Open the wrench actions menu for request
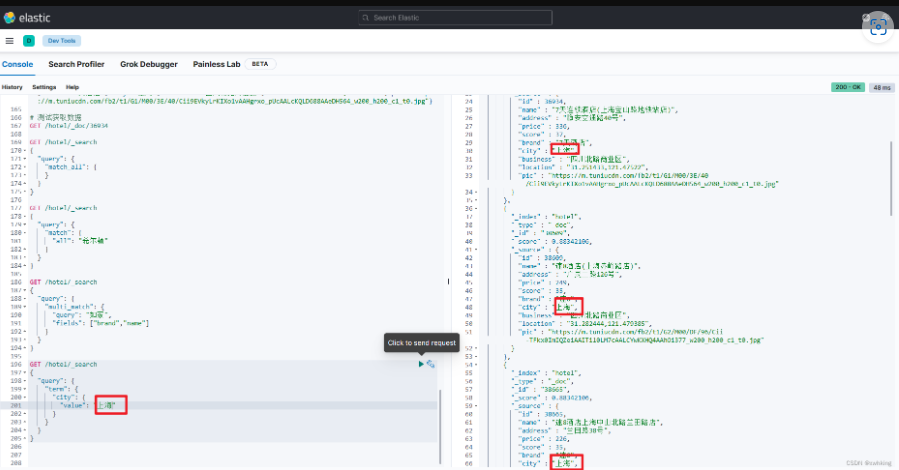Viewport: 899px width, 470px height. (431, 364)
